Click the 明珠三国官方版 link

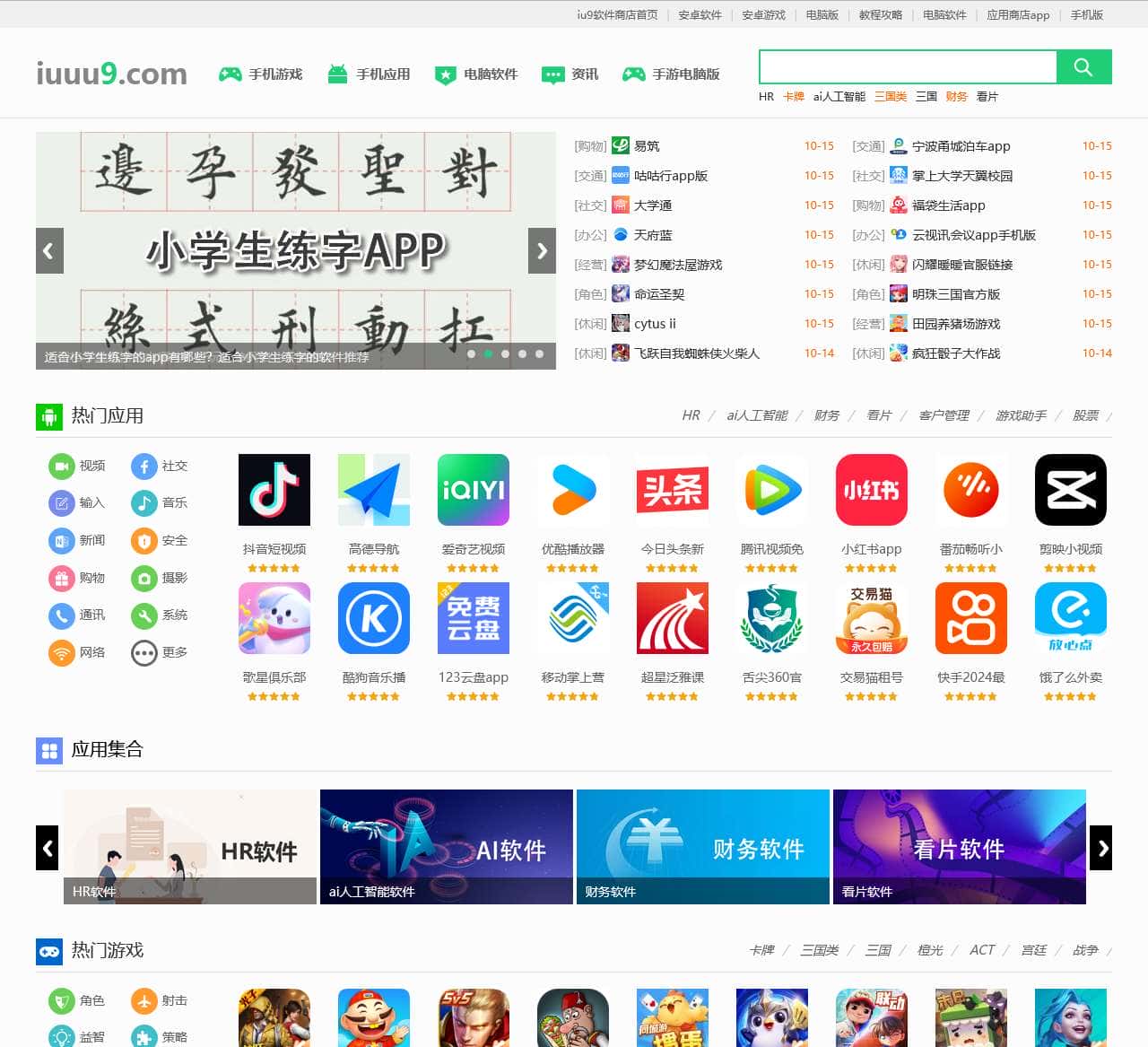[x=956, y=294]
